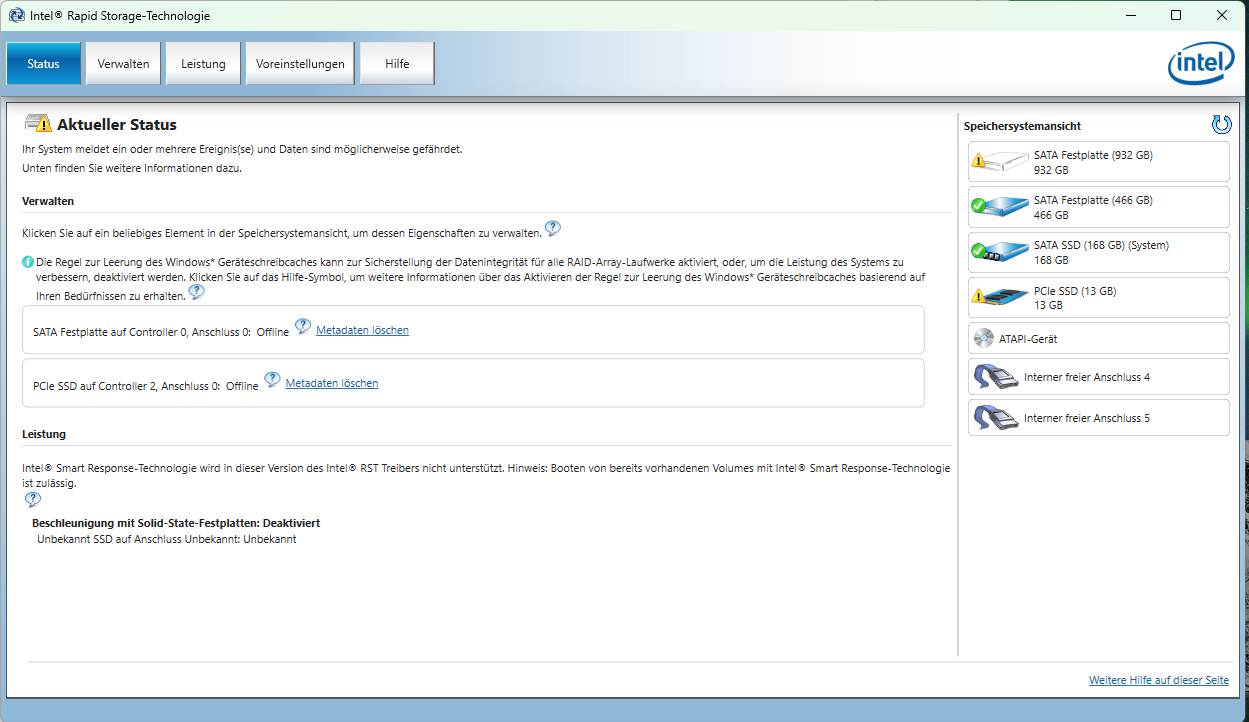Click the warning icon beside Aktueller Status

(x=38, y=124)
